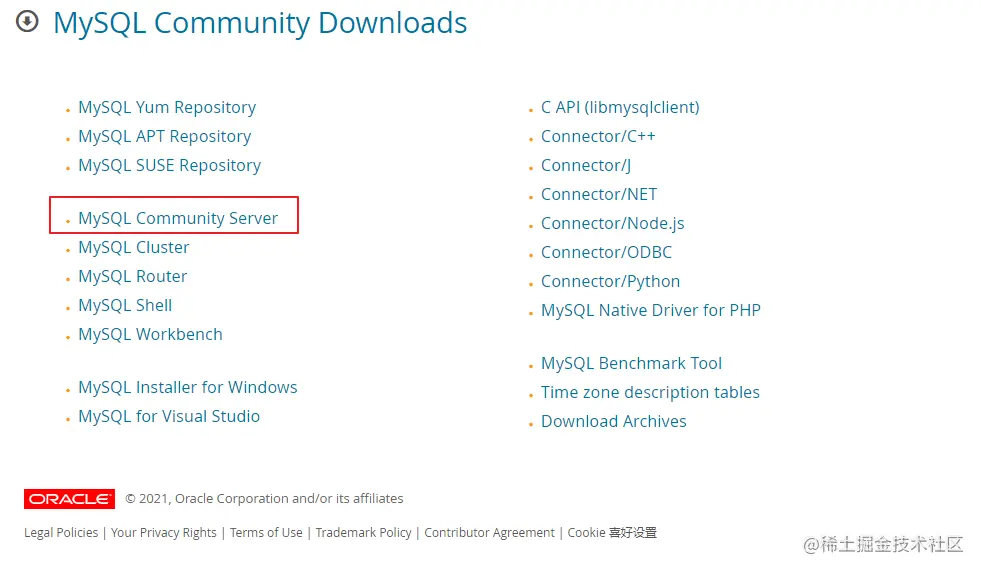This screenshot has width=981, height=572.
Task: Open Connector/NET link
Action: pyautogui.click(x=599, y=194)
